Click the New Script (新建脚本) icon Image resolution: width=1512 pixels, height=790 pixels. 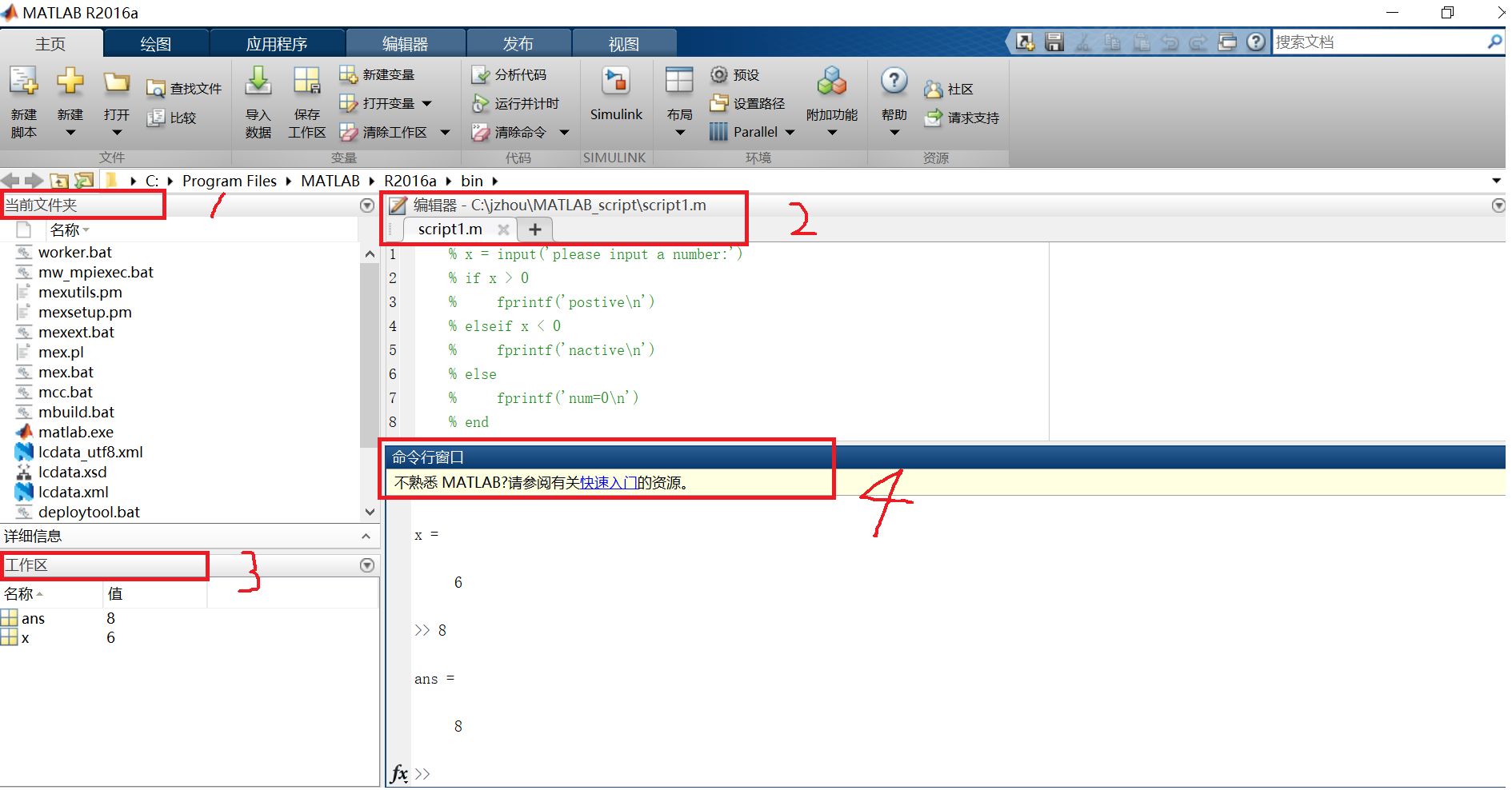23,81
